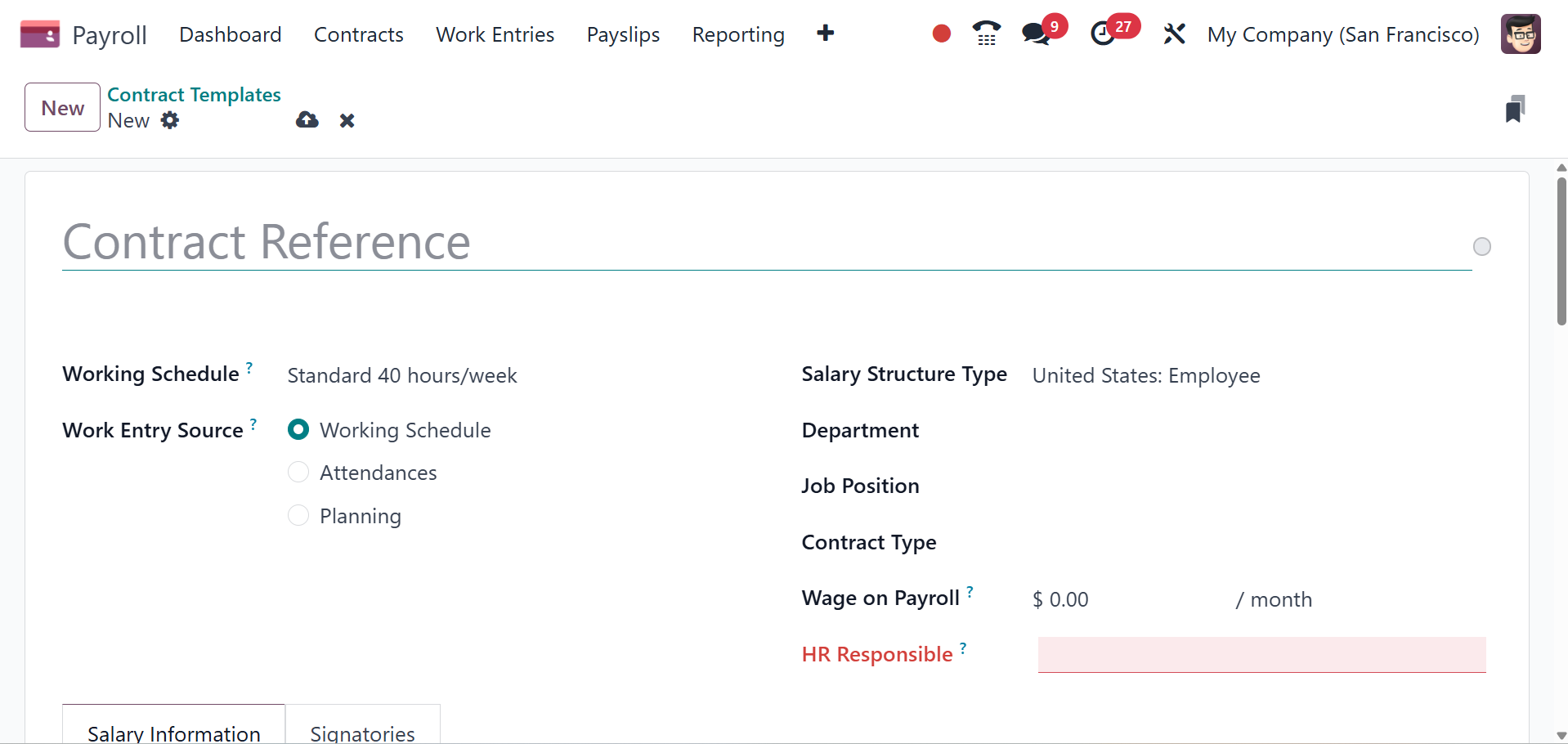
Task: Open the HR Responsible dropdown field
Action: pyautogui.click(x=1261, y=655)
